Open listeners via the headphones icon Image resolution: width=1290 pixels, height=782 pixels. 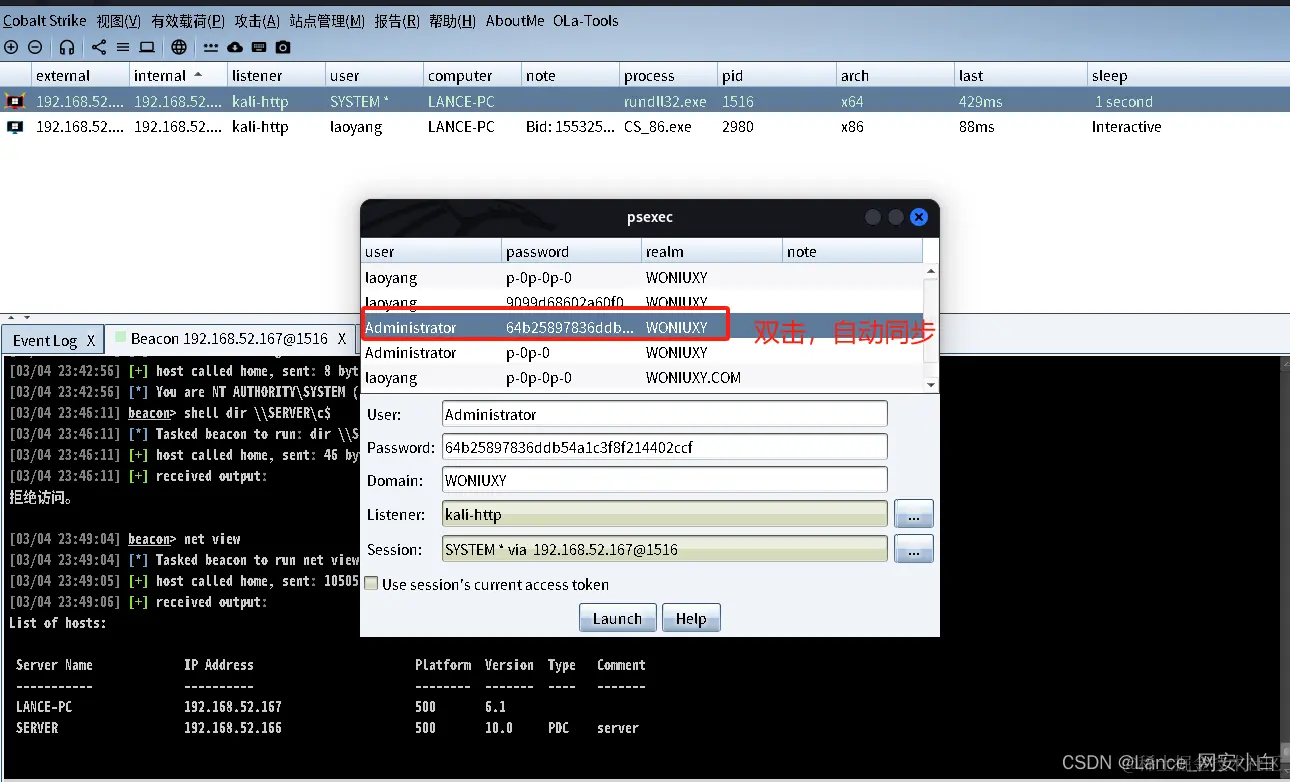click(x=67, y=47)
